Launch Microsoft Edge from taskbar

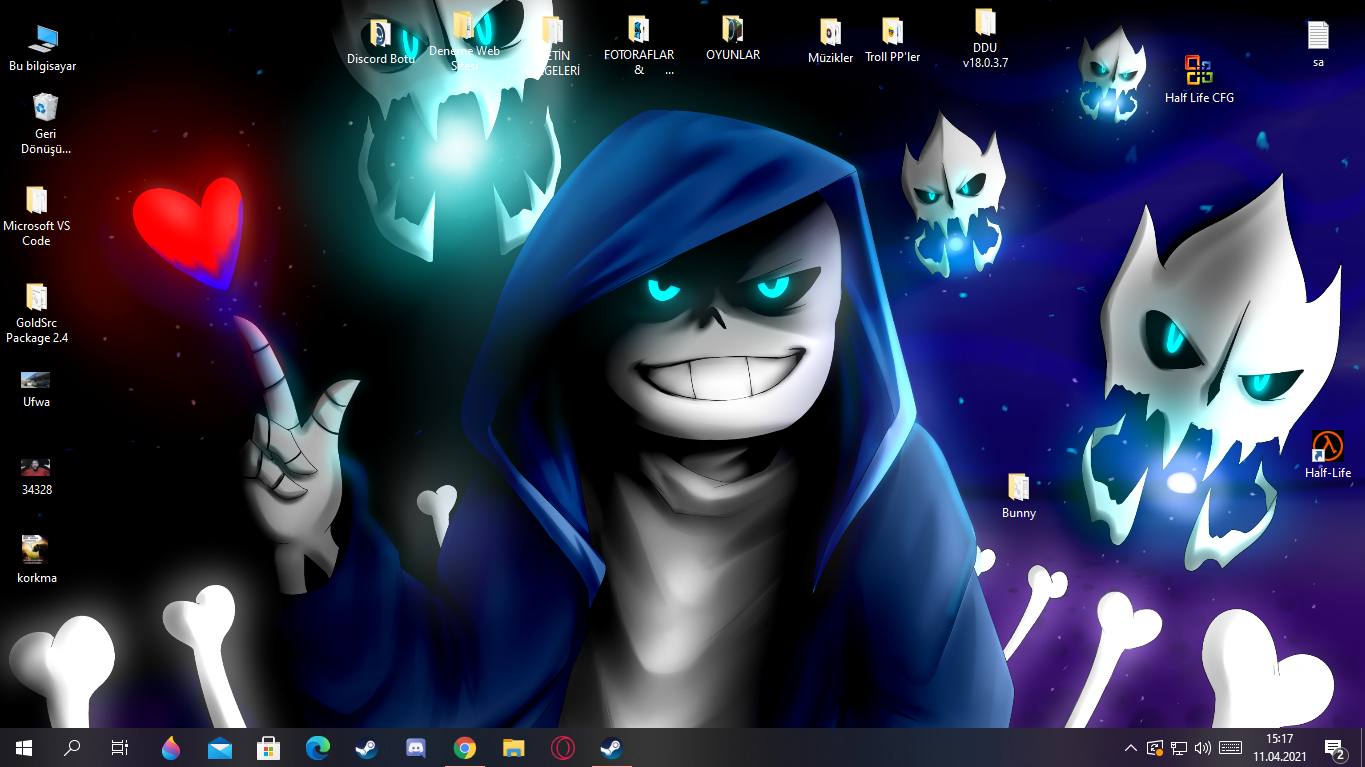318,747
